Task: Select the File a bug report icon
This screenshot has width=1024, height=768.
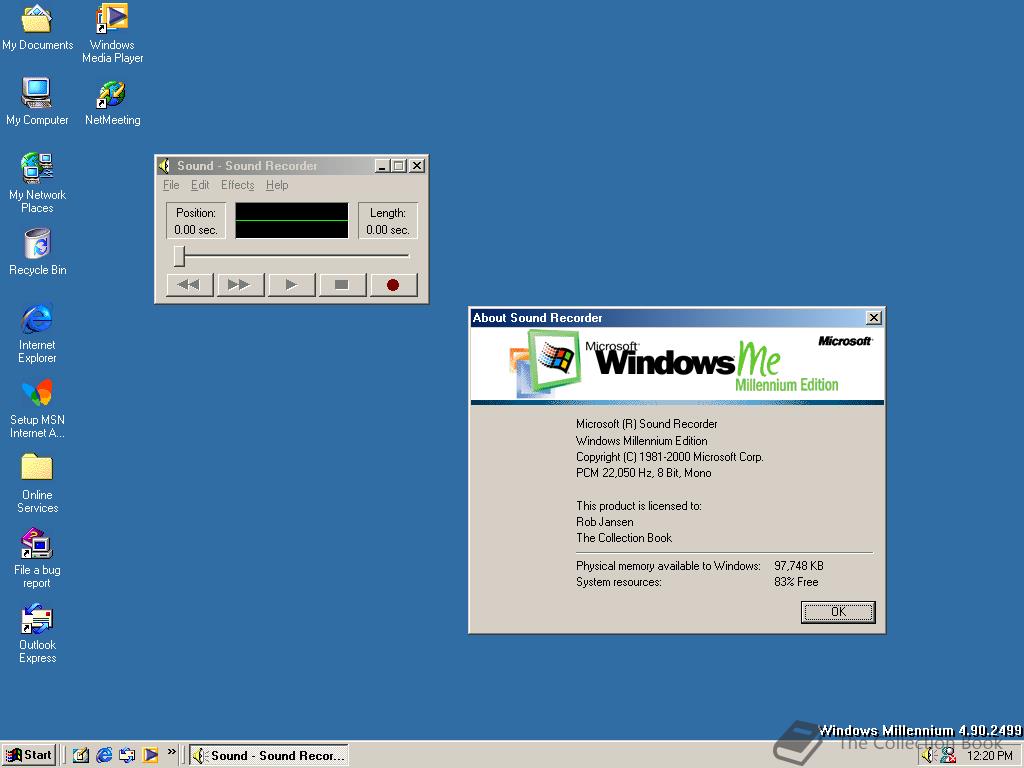Action: (x=37, y=558)
